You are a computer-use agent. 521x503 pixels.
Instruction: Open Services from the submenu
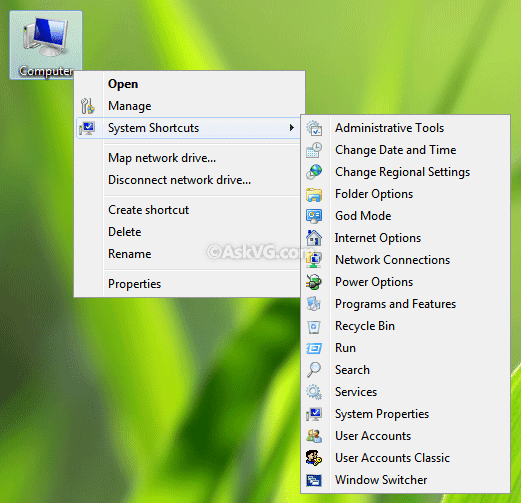tap(405, 392)
